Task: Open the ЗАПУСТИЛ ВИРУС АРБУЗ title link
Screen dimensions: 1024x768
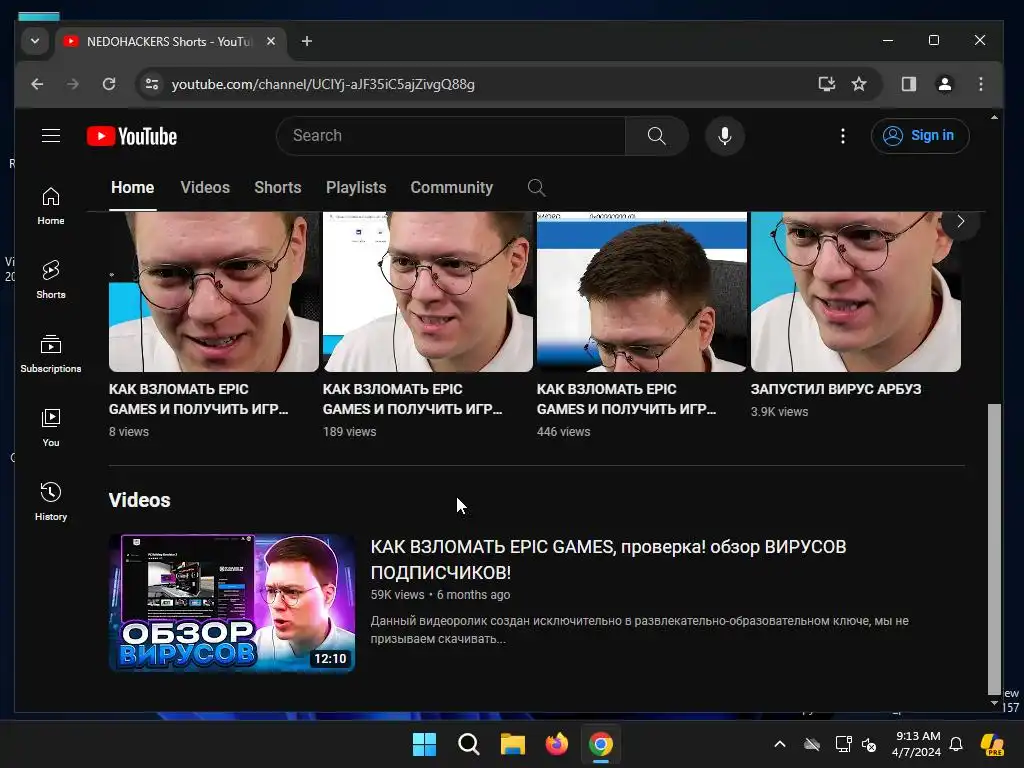Action: 836,389
